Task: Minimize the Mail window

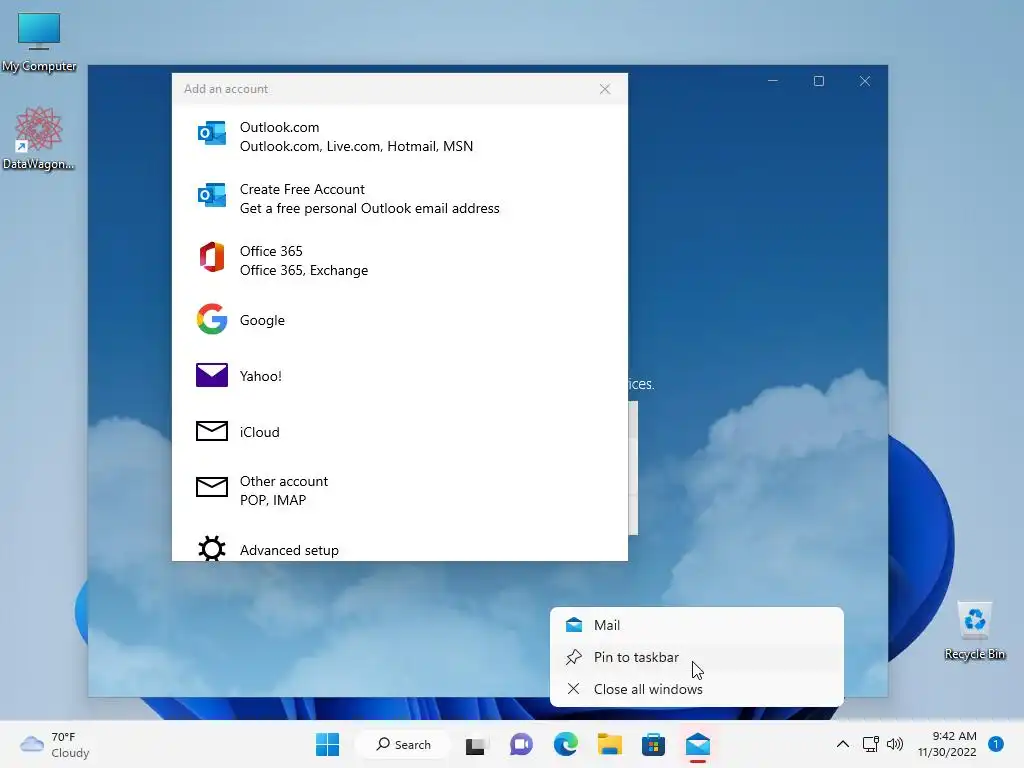Action: click(x=773, y=81)
